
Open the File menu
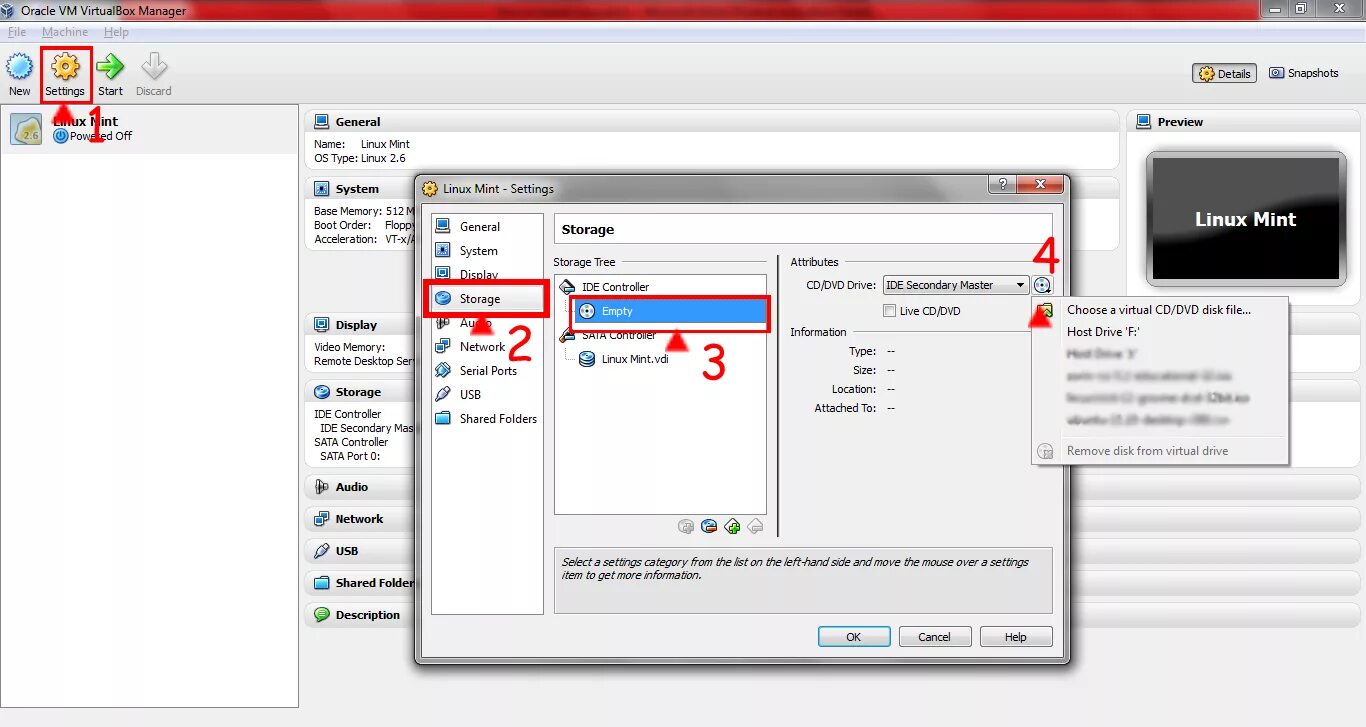point(17,32)
